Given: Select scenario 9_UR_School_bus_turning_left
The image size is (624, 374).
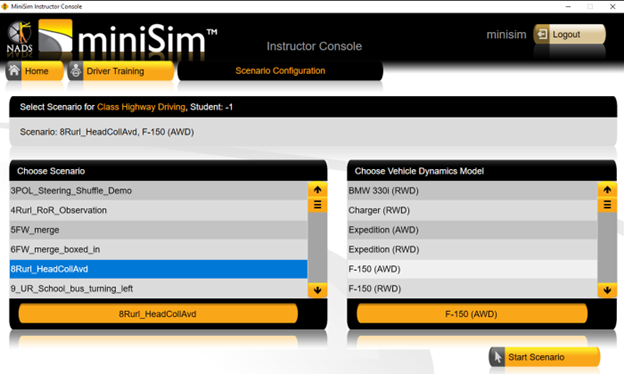Looking at the screenshot, I should click(158, 288).
